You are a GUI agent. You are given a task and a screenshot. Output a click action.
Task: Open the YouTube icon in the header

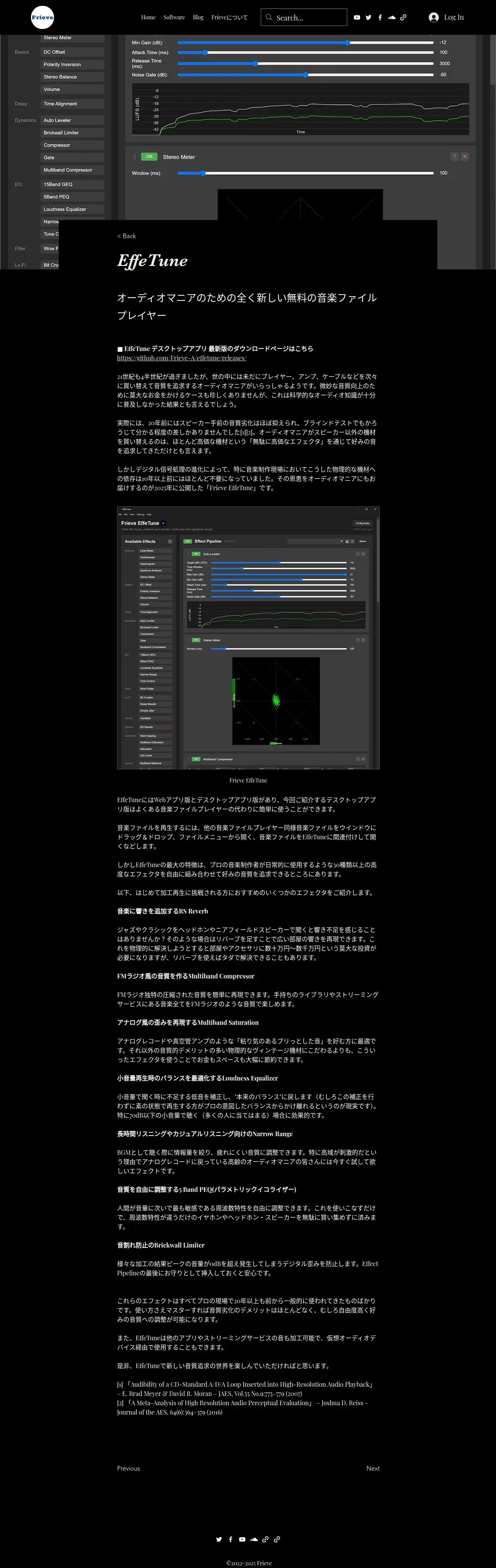click(x=357, y=18)
